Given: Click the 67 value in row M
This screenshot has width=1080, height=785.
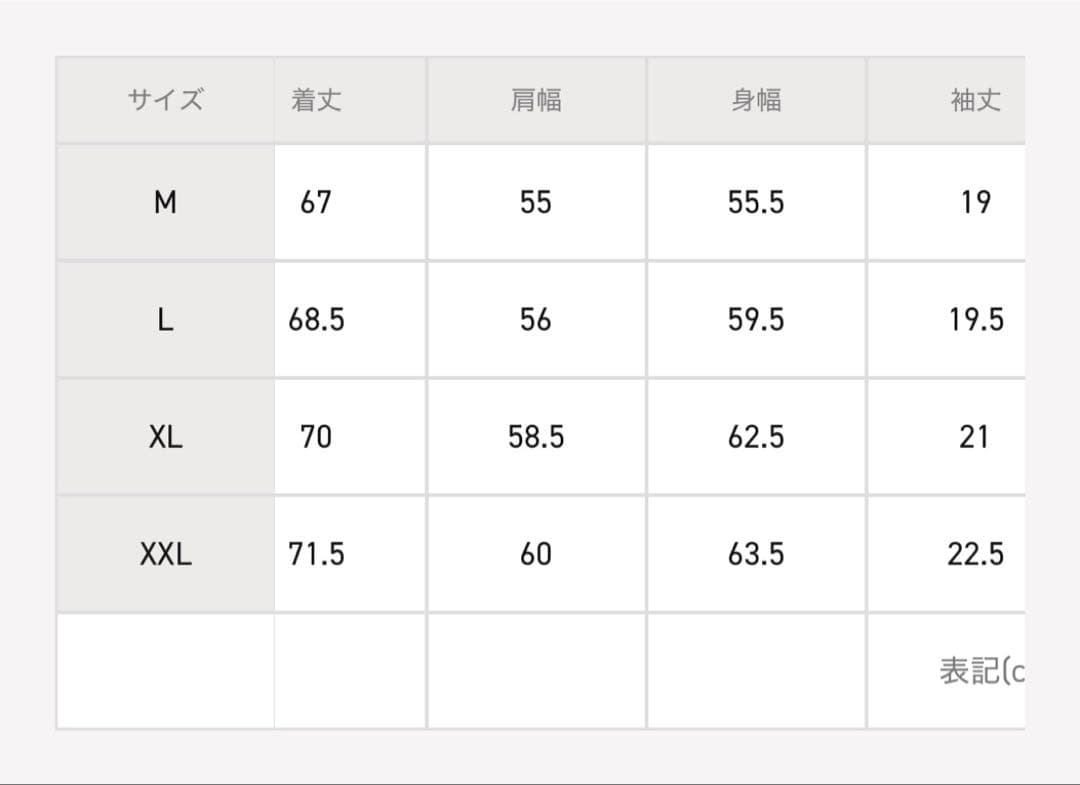Looking at the screenshot, I should tap(316, 203).
